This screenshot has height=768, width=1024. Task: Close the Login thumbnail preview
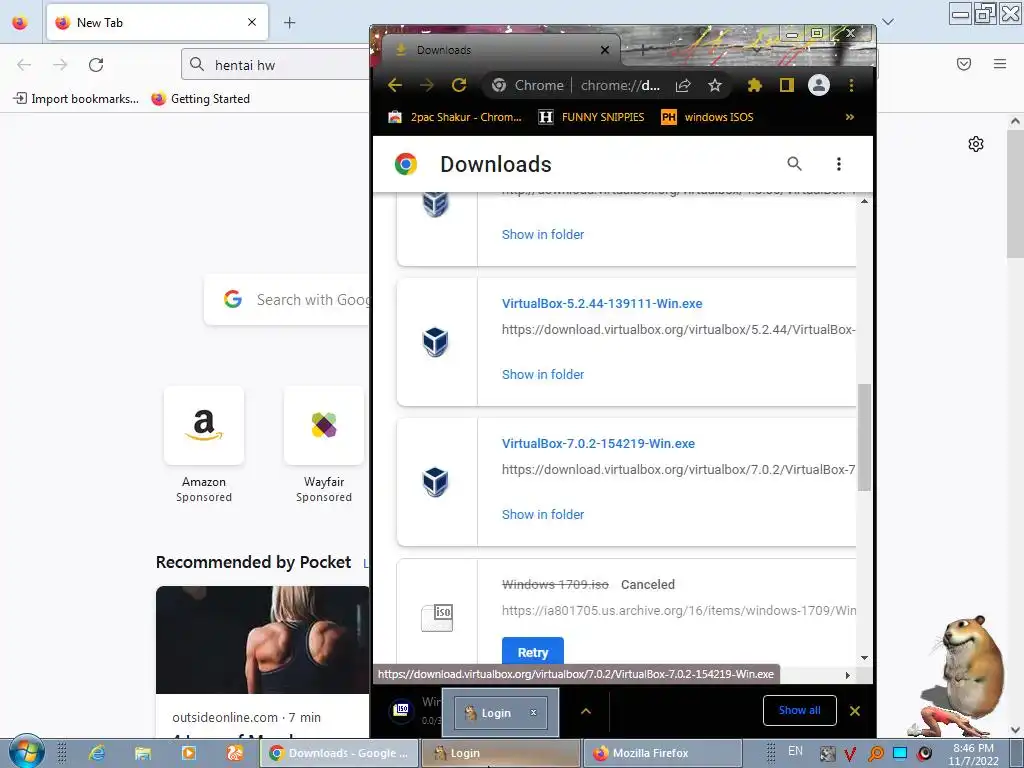[534, 712]
